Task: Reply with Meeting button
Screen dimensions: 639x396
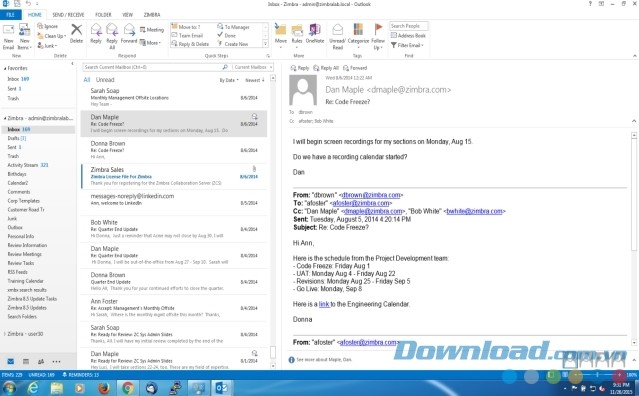Action: (x=152, y=29)
